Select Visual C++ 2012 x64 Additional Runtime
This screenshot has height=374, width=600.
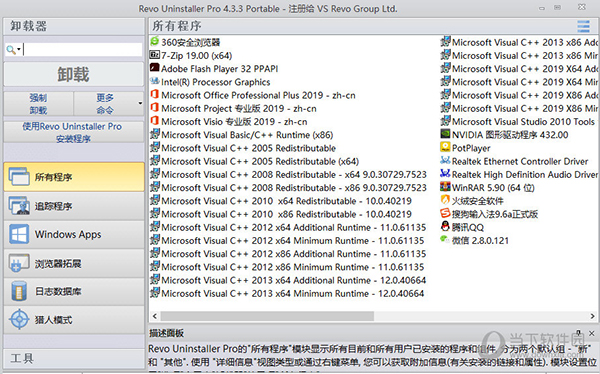[x=288, y=227]
